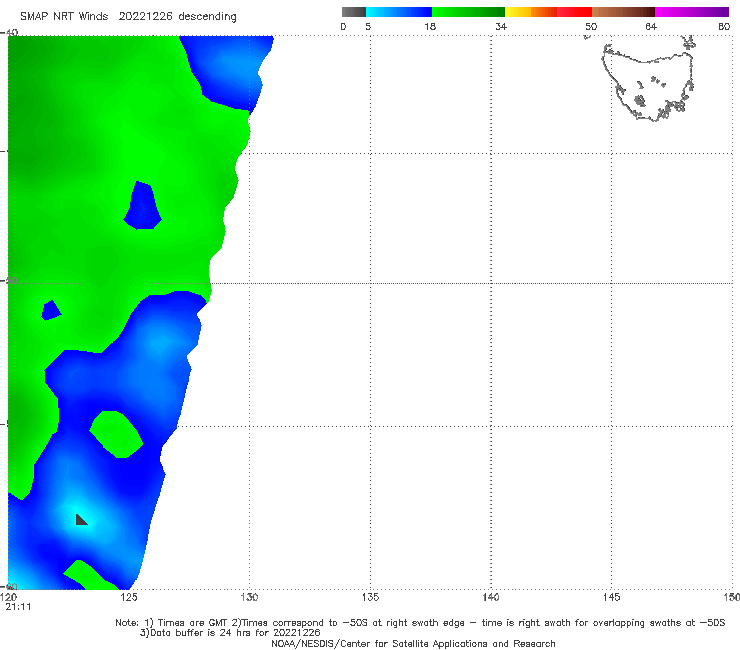Click the '125' longitude axis label

pyautogui.click(x=129, y=598)
